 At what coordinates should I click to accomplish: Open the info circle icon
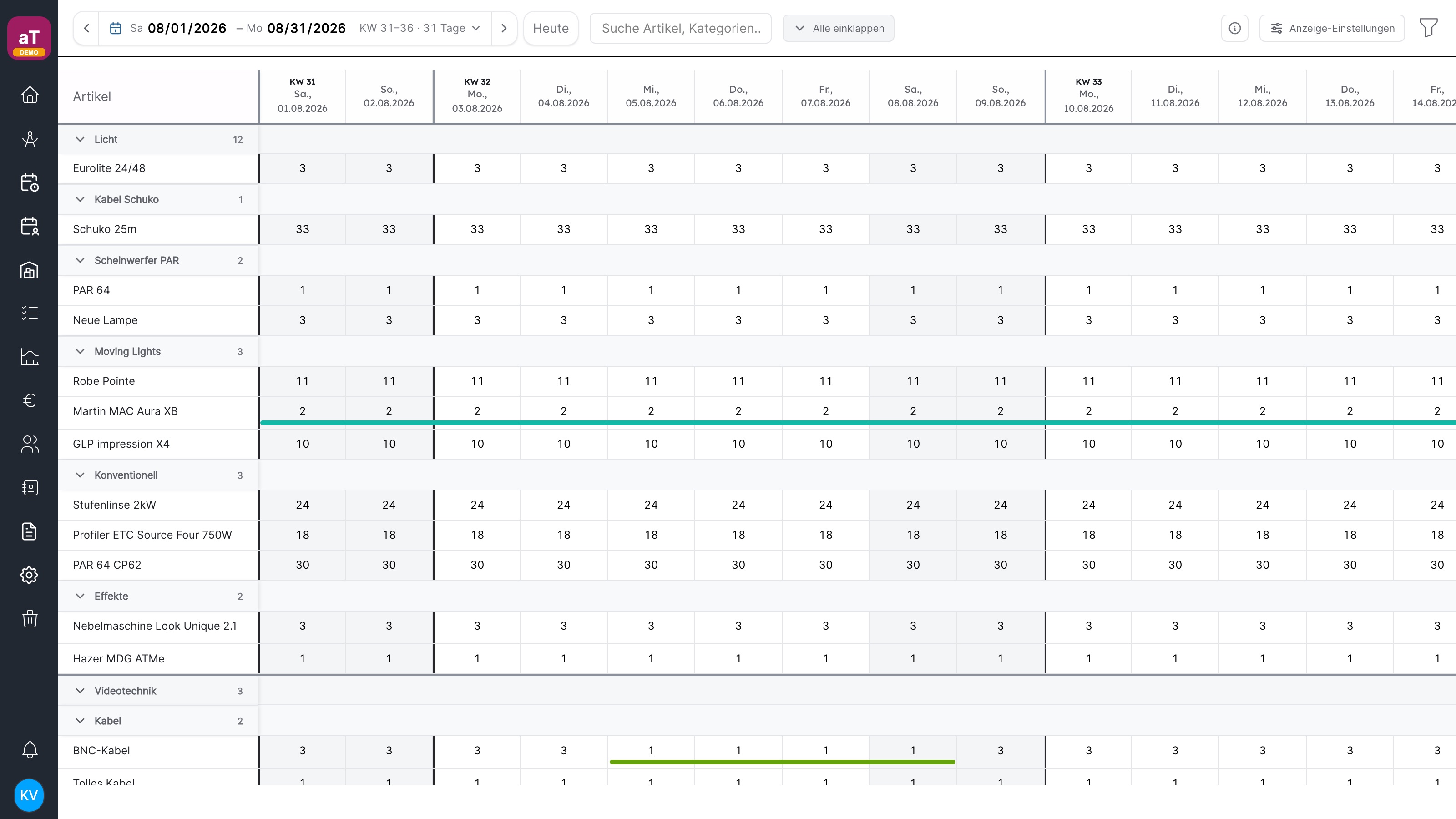(x=1234, y=28)
